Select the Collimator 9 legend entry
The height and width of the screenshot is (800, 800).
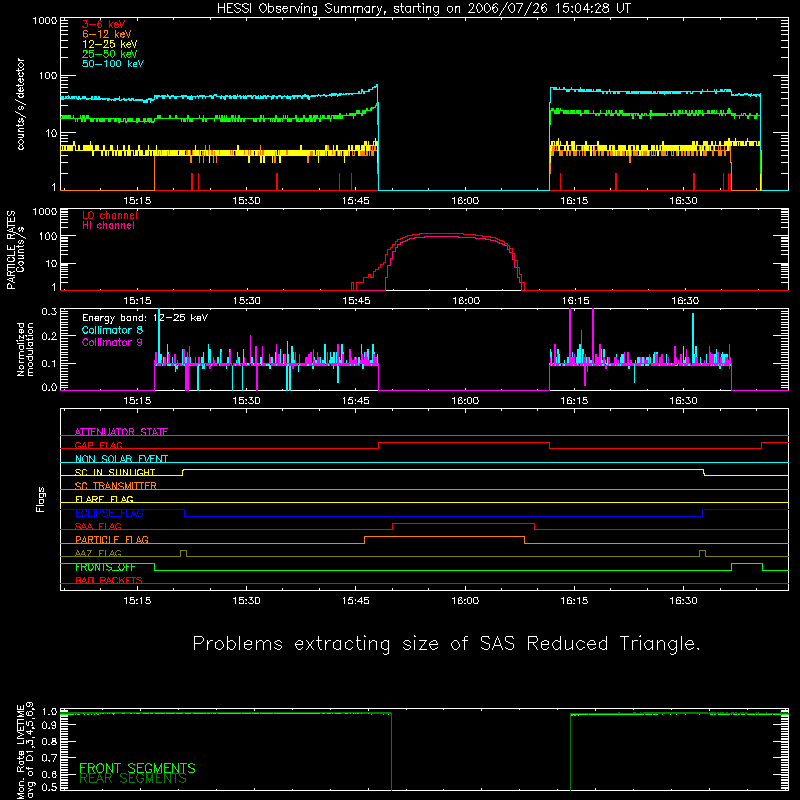pyautogui.click(x=112, y=342)
